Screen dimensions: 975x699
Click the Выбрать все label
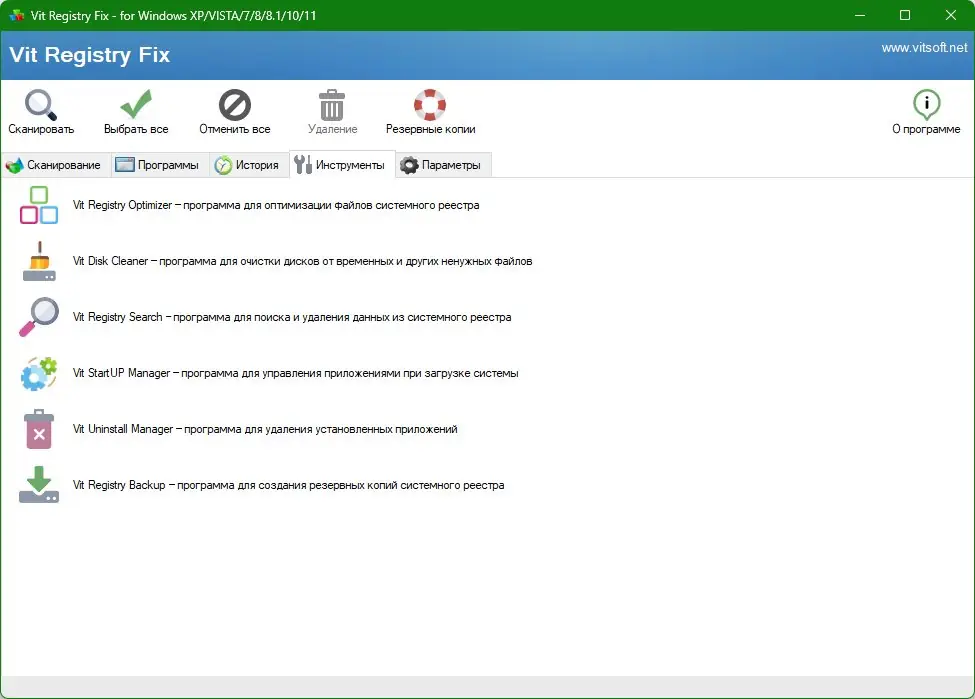[136, 129]
